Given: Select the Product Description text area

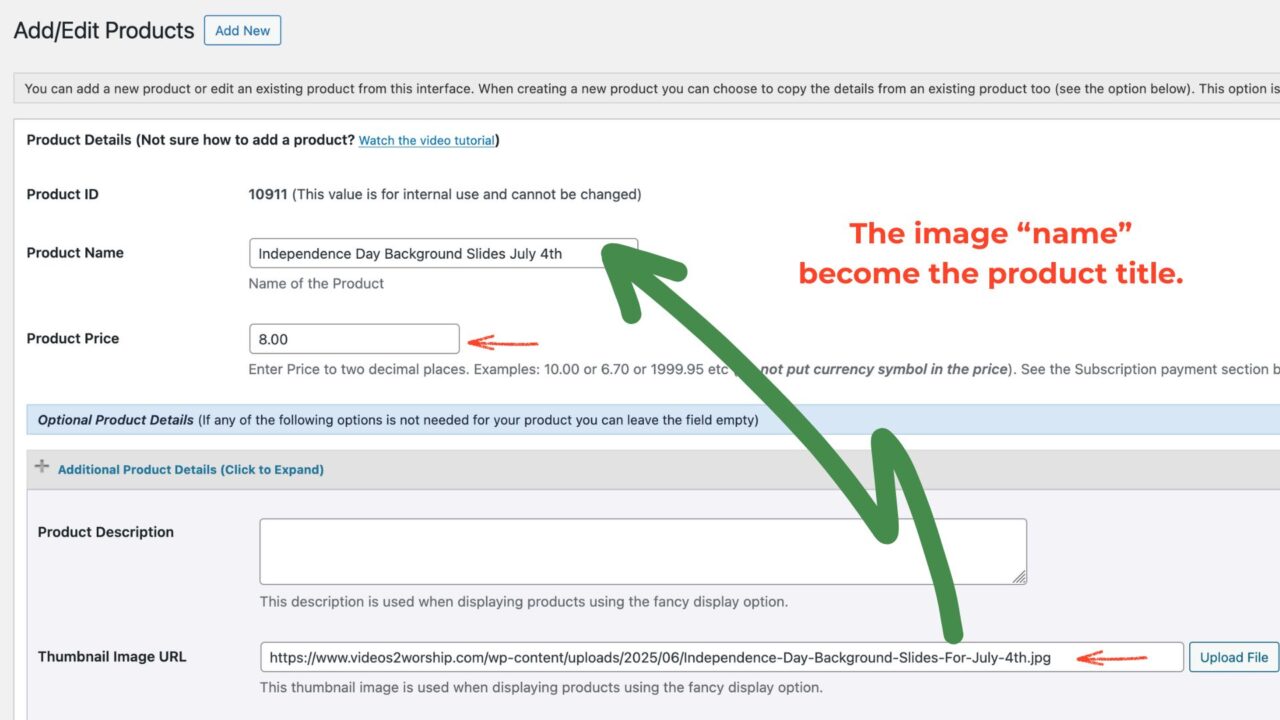Looking at the screenshot, I should [642, 551].
